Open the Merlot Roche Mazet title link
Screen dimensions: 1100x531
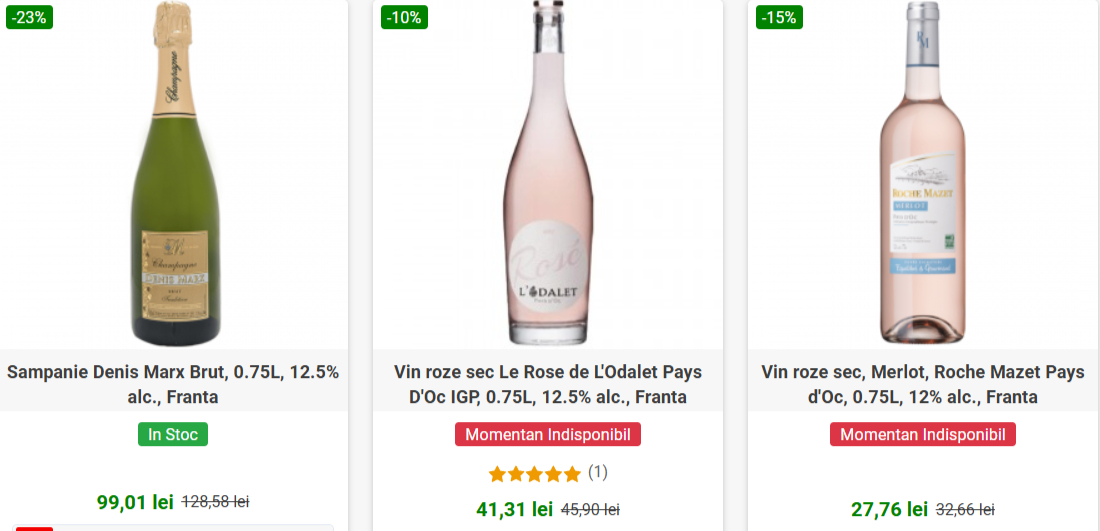click(923, 384)
